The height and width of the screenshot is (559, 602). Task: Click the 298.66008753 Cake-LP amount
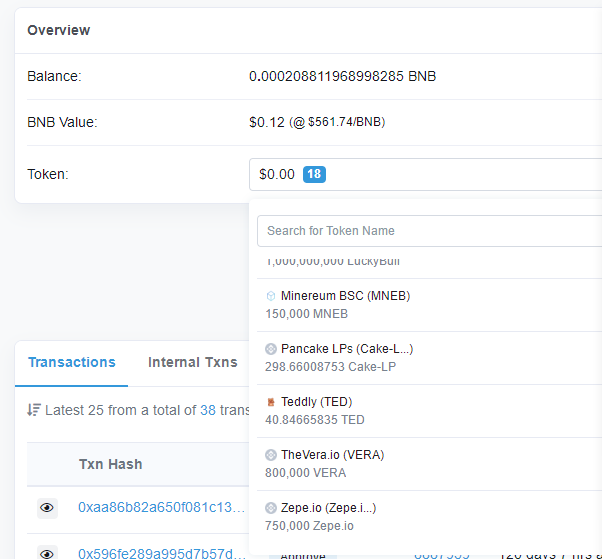pyautogui.click(x=330, y=367)
